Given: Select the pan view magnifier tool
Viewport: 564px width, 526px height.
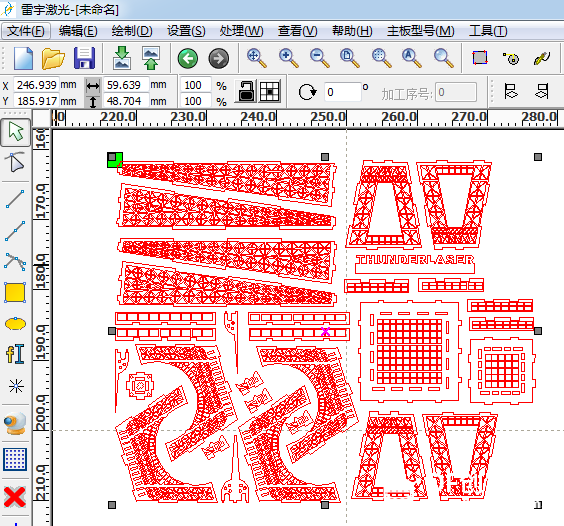Looking at the screenshot, I should coord(257,58).
